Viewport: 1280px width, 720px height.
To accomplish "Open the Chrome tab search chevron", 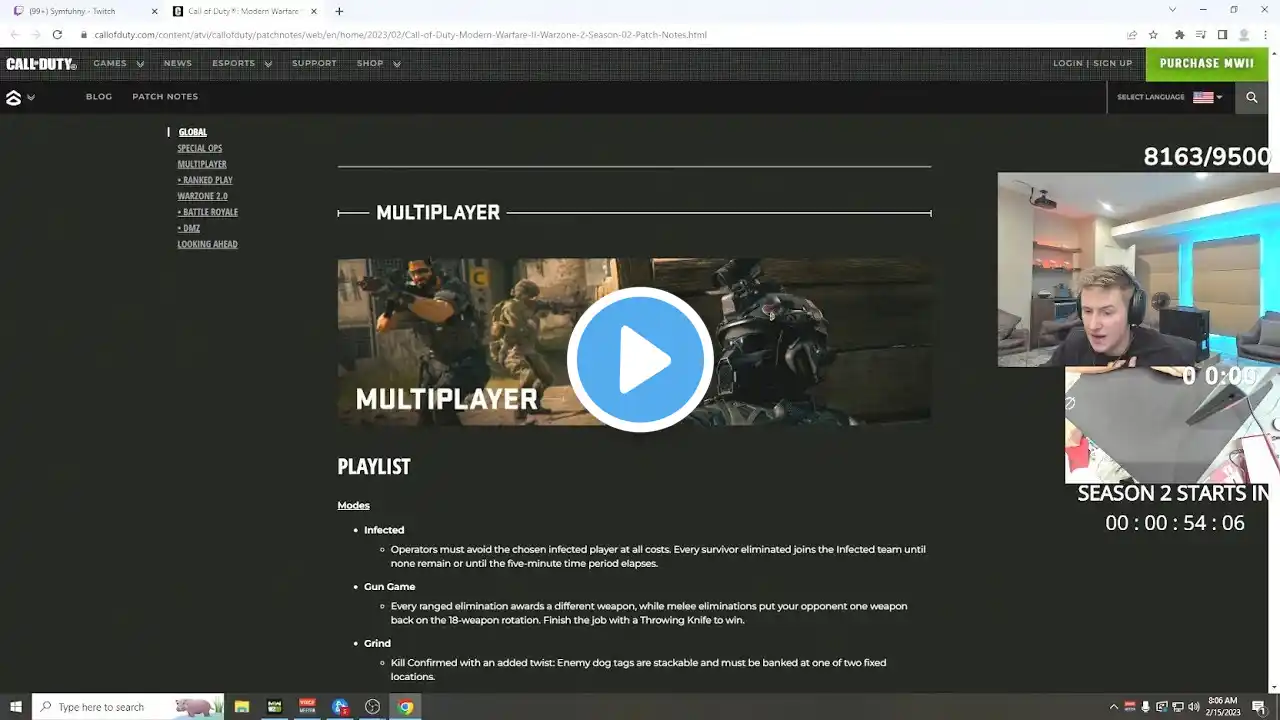I will pyautogui.click(x=1173, y=10).
